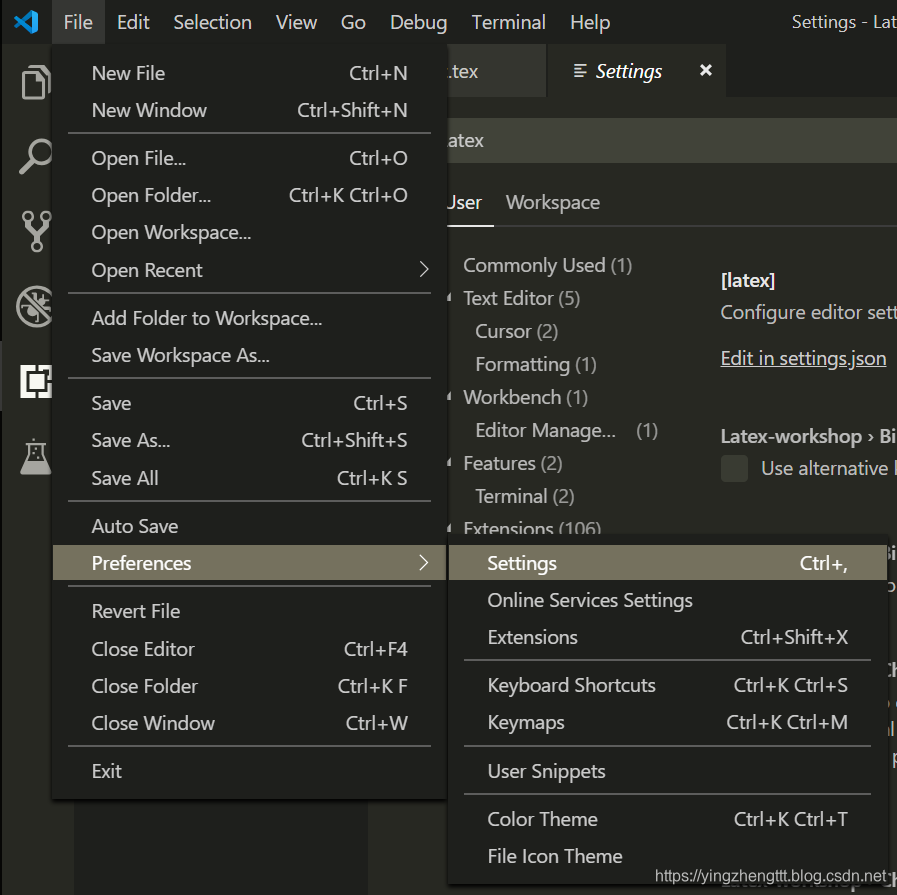Select Open File... menu entry
The height and width of the screenshot is (895, 897).
[249, 158]
